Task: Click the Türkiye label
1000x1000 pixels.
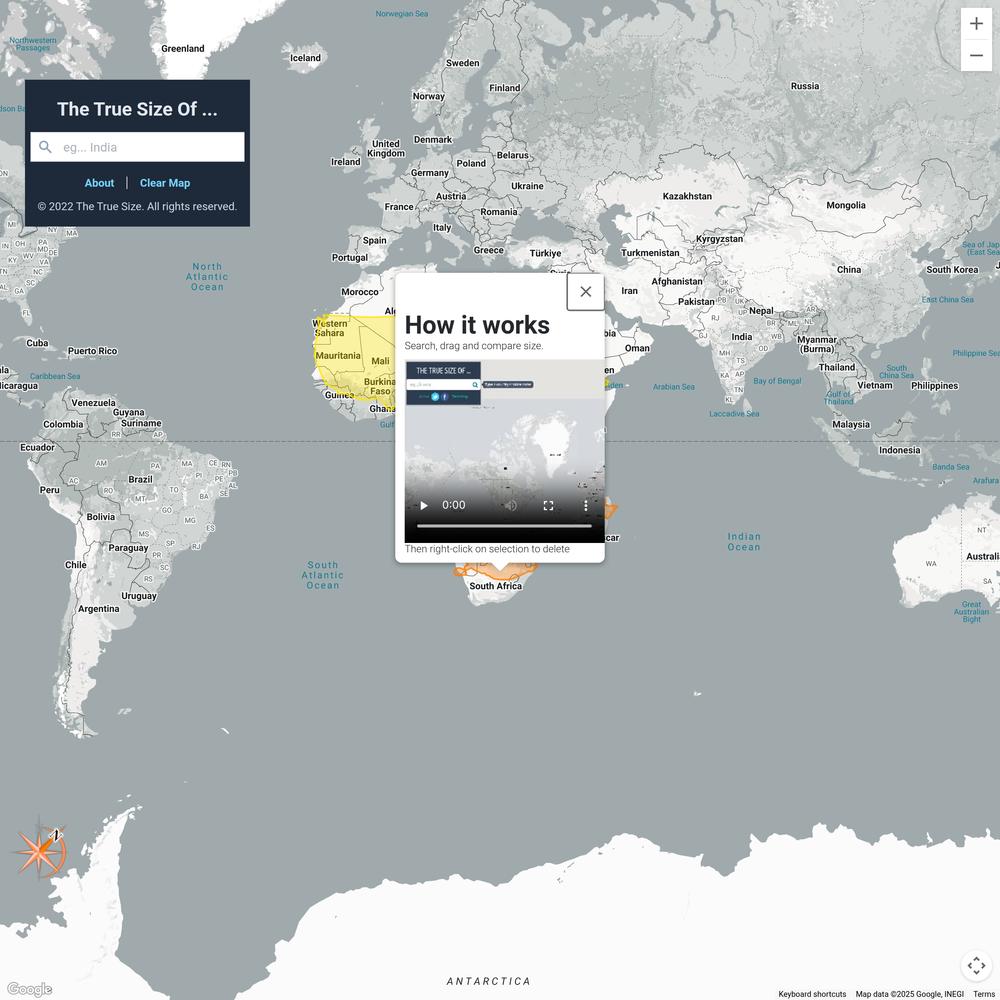Action: pyautogui.click(x=545, y=253)
